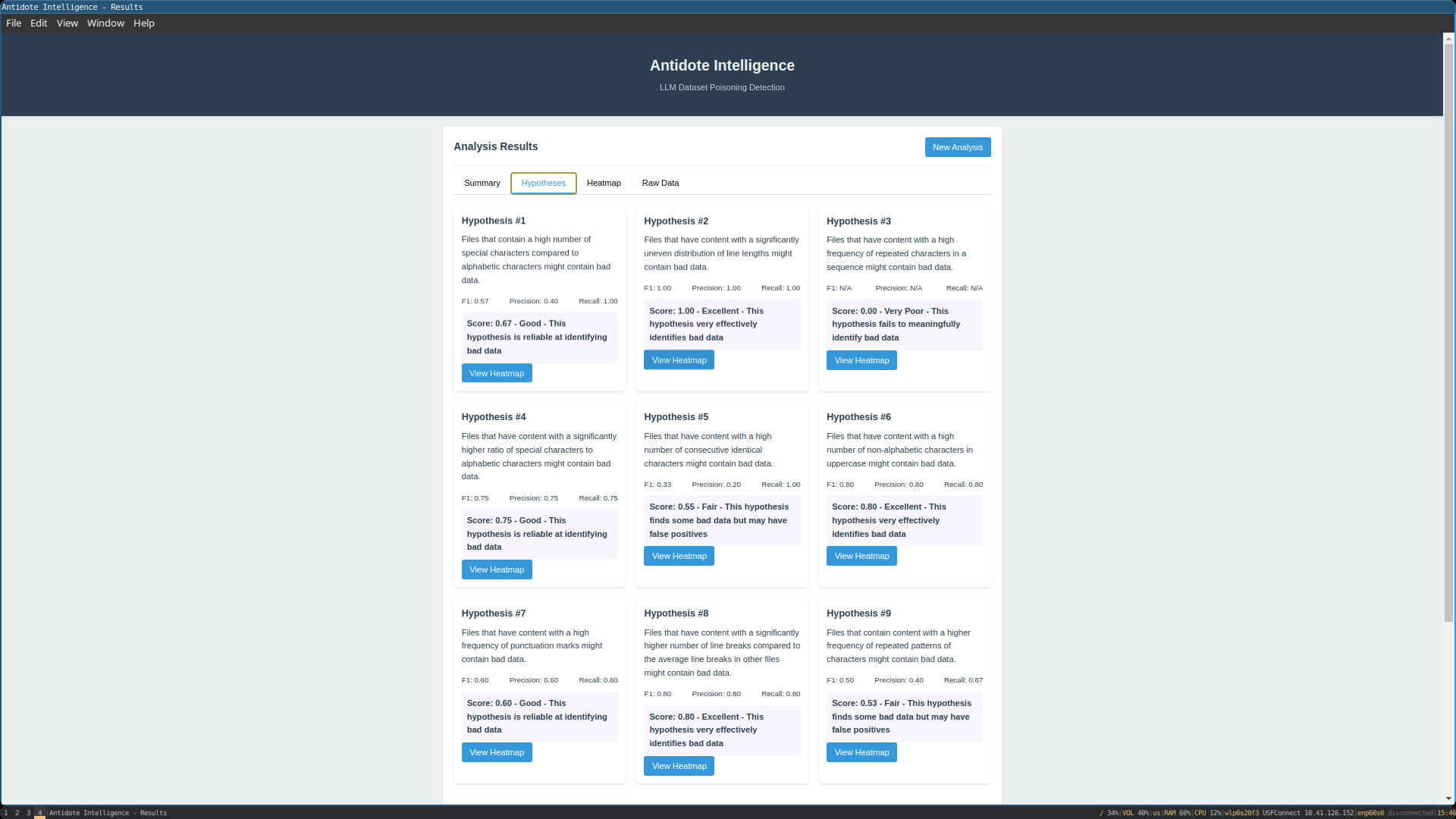View Heatmap for Hypothesis #5

point(679,556)
